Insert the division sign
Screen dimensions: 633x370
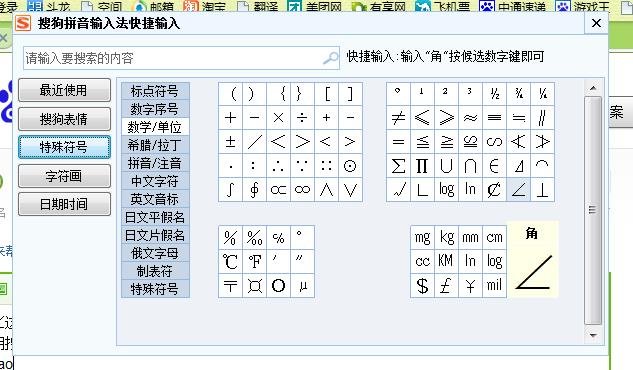[302, 118]
